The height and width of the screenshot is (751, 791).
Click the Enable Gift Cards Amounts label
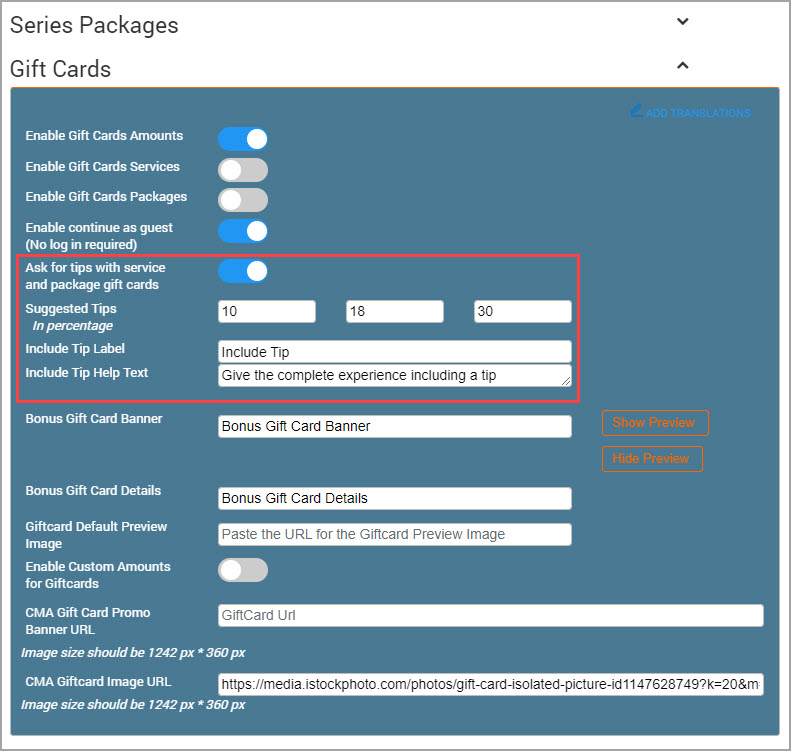coord(104,136)
